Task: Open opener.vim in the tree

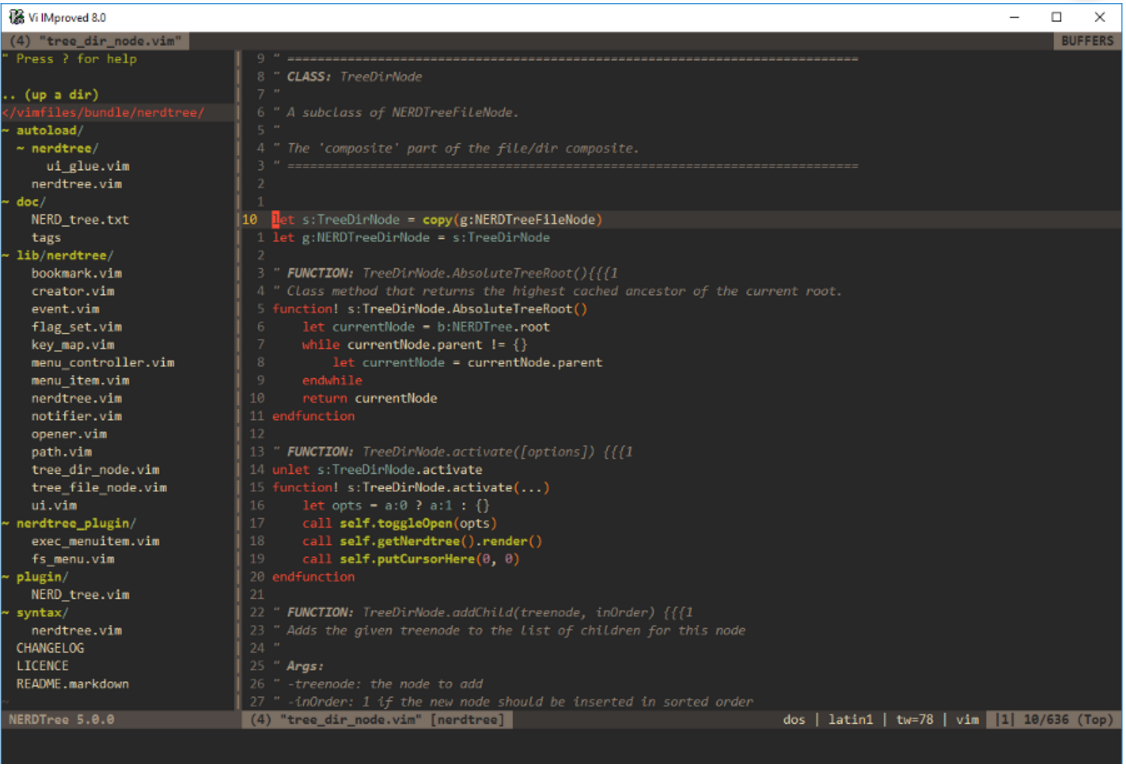Action: click(69, 434)
